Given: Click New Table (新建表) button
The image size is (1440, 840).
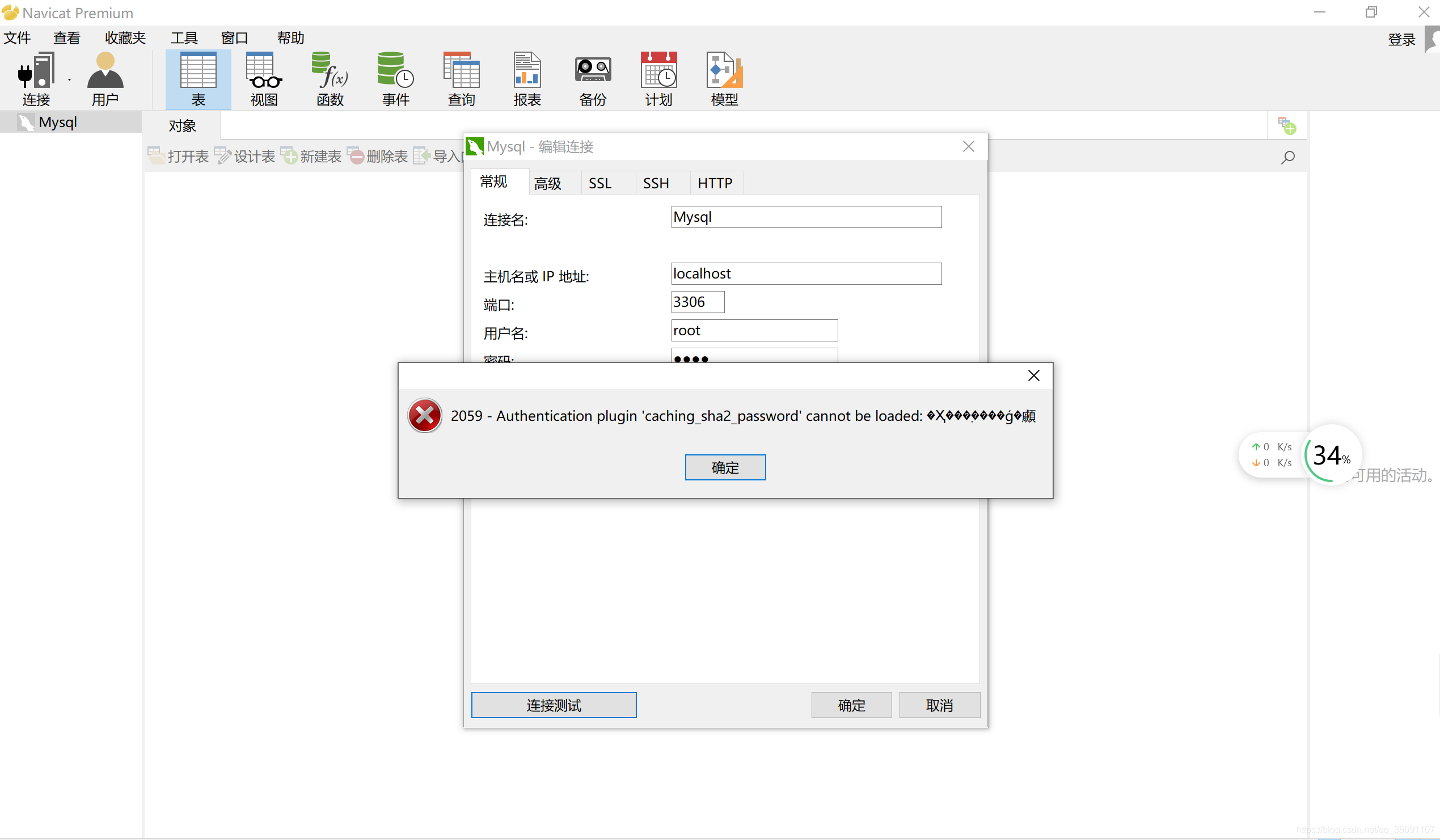Looking at the screenshot, I should [x=311, y=156].
